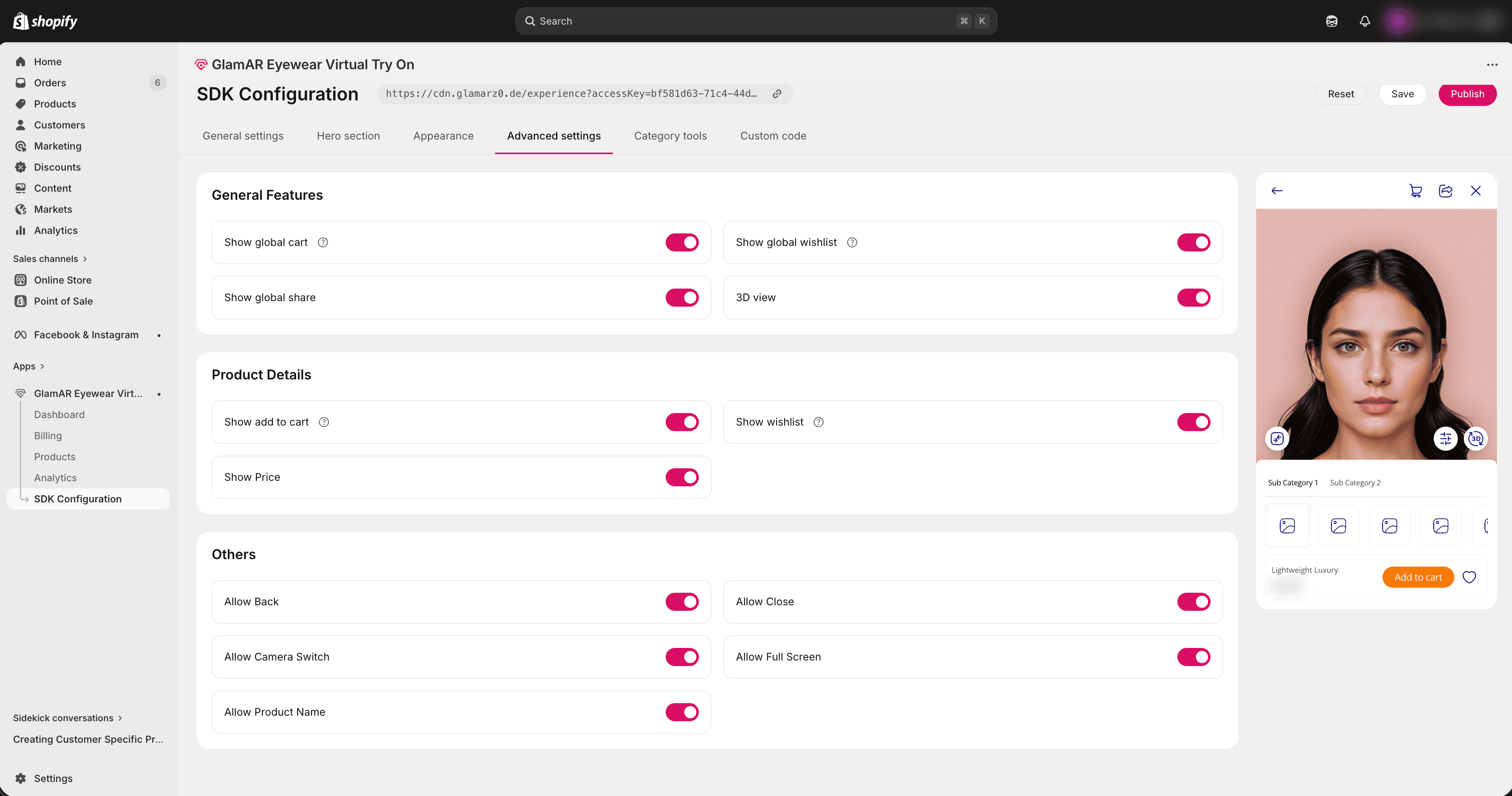Open the Appearance tab
The image size is (1512, 796).
(x=443, y=136)
